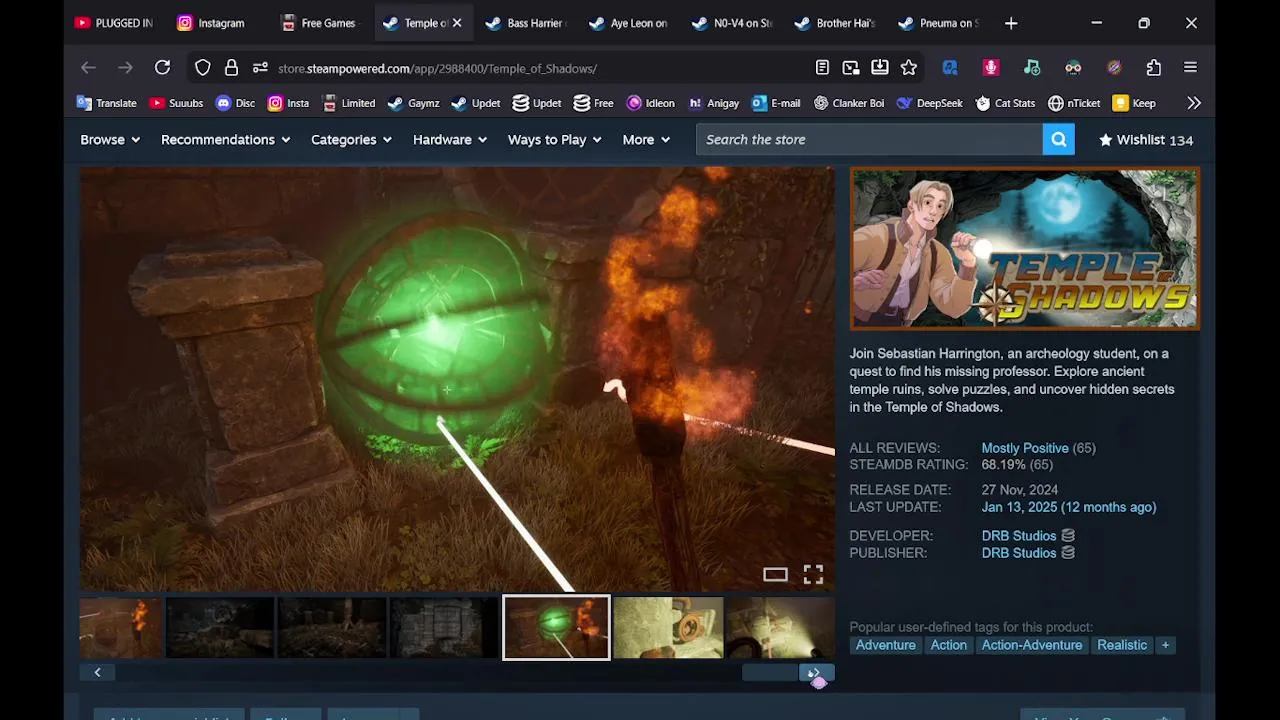This screenshot has height=720, width=1280.
Task: Switch to the Aye Leon tab
Action: click(629, 23)
